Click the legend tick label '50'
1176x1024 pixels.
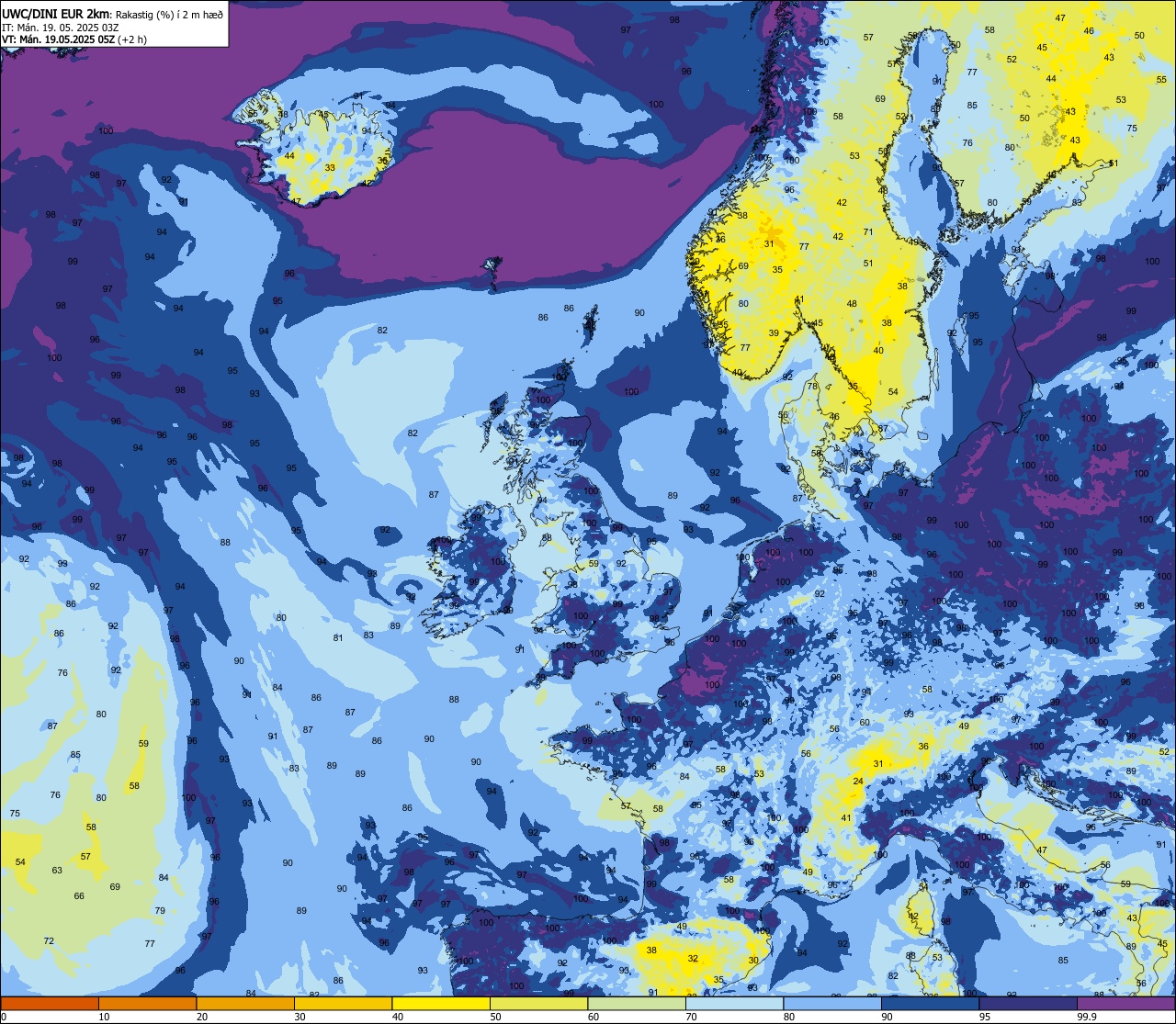[495, 1017]
